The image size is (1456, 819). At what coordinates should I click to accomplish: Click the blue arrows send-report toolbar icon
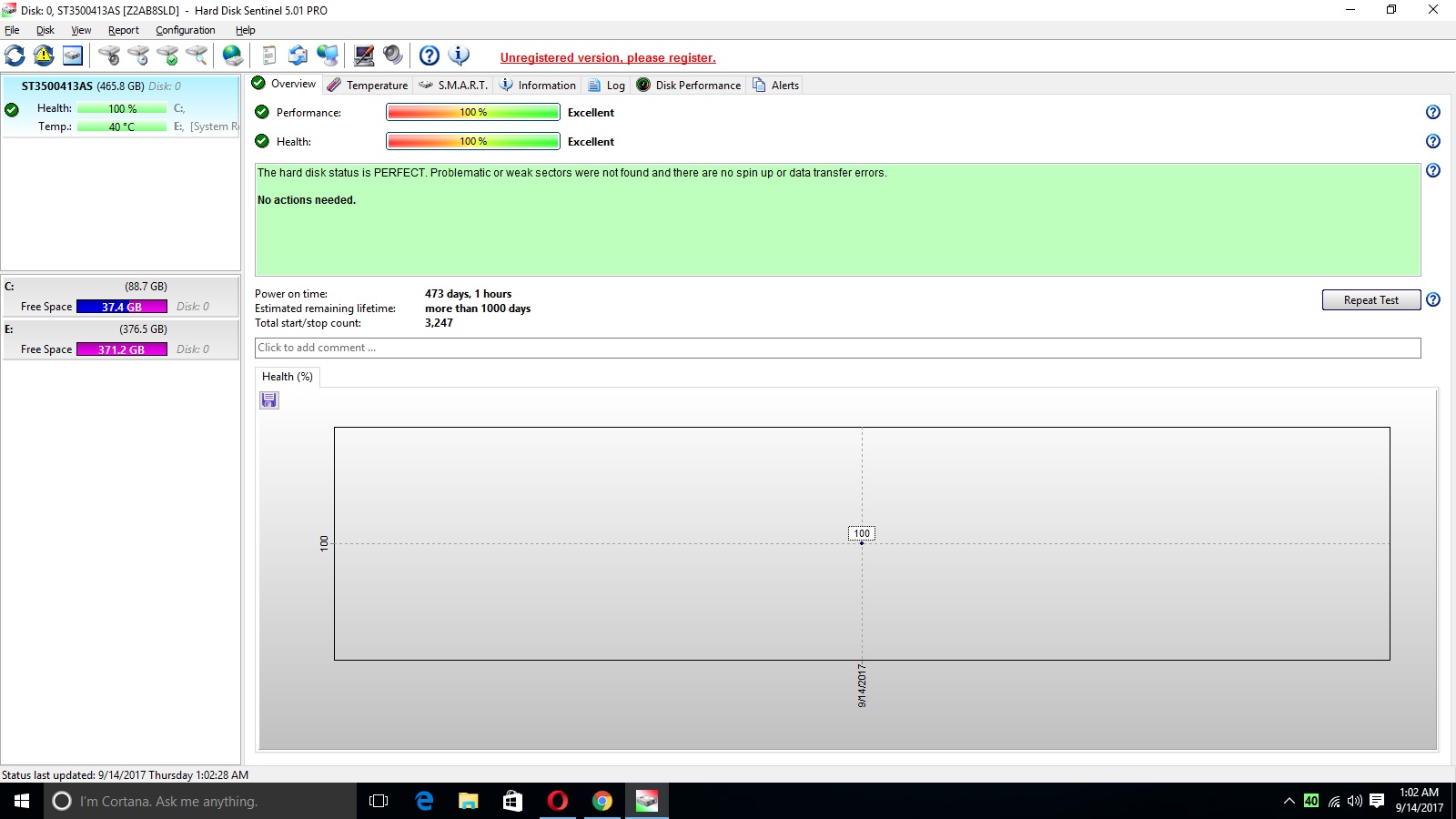[298, 56]
